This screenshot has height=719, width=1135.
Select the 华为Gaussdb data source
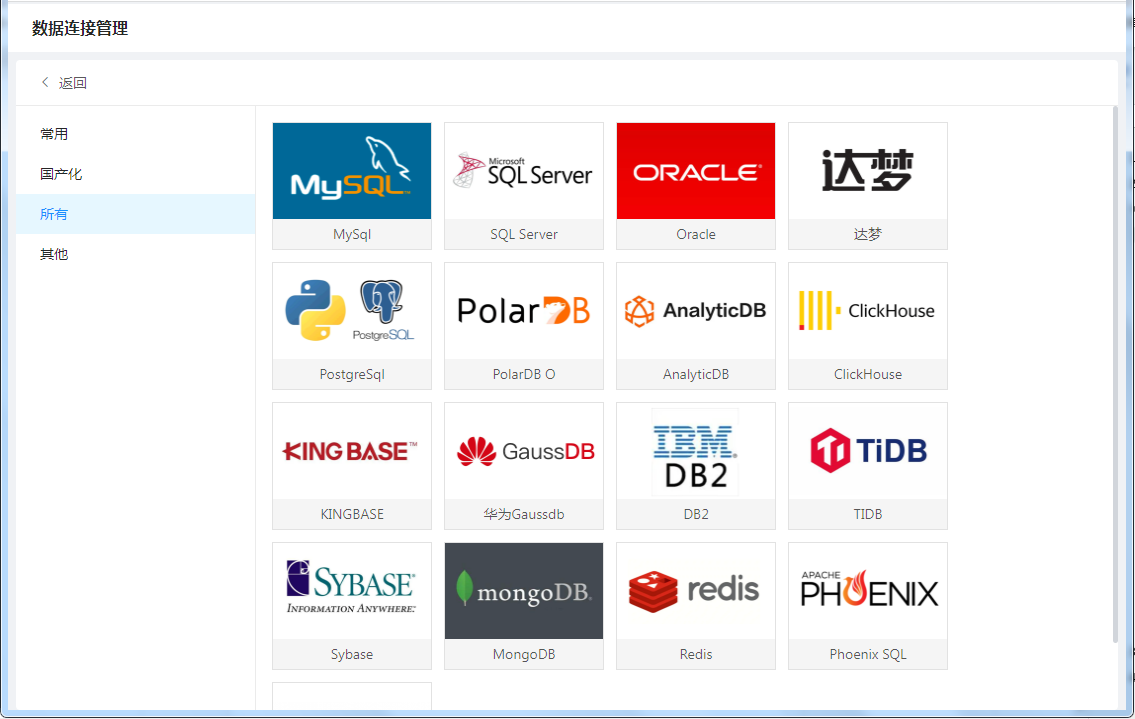click(x=523, y=451)
